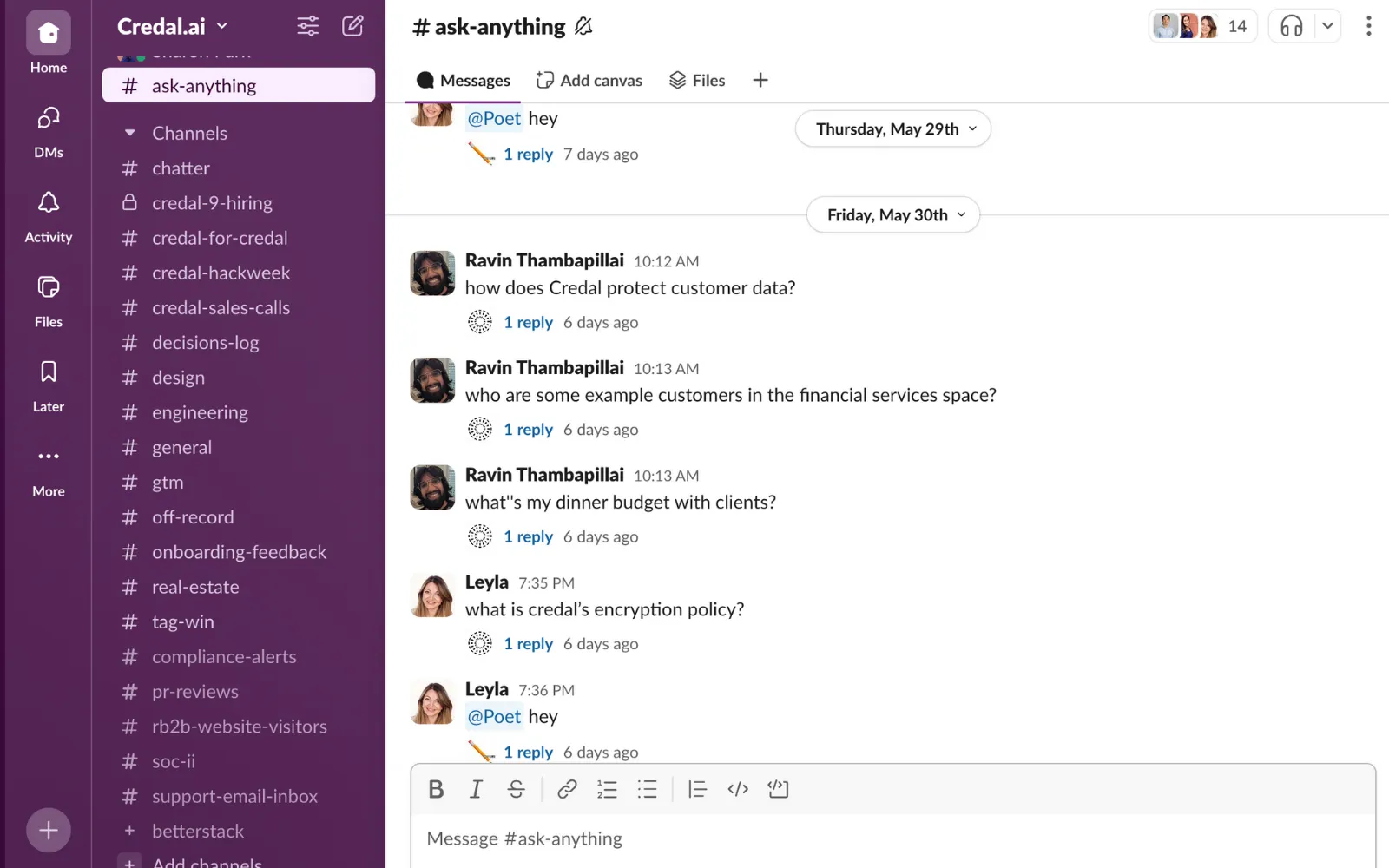The width and height of the screenshot is (1389, 868).
Task: Open the credal-sales-calls channel
Action: point(221,307)
